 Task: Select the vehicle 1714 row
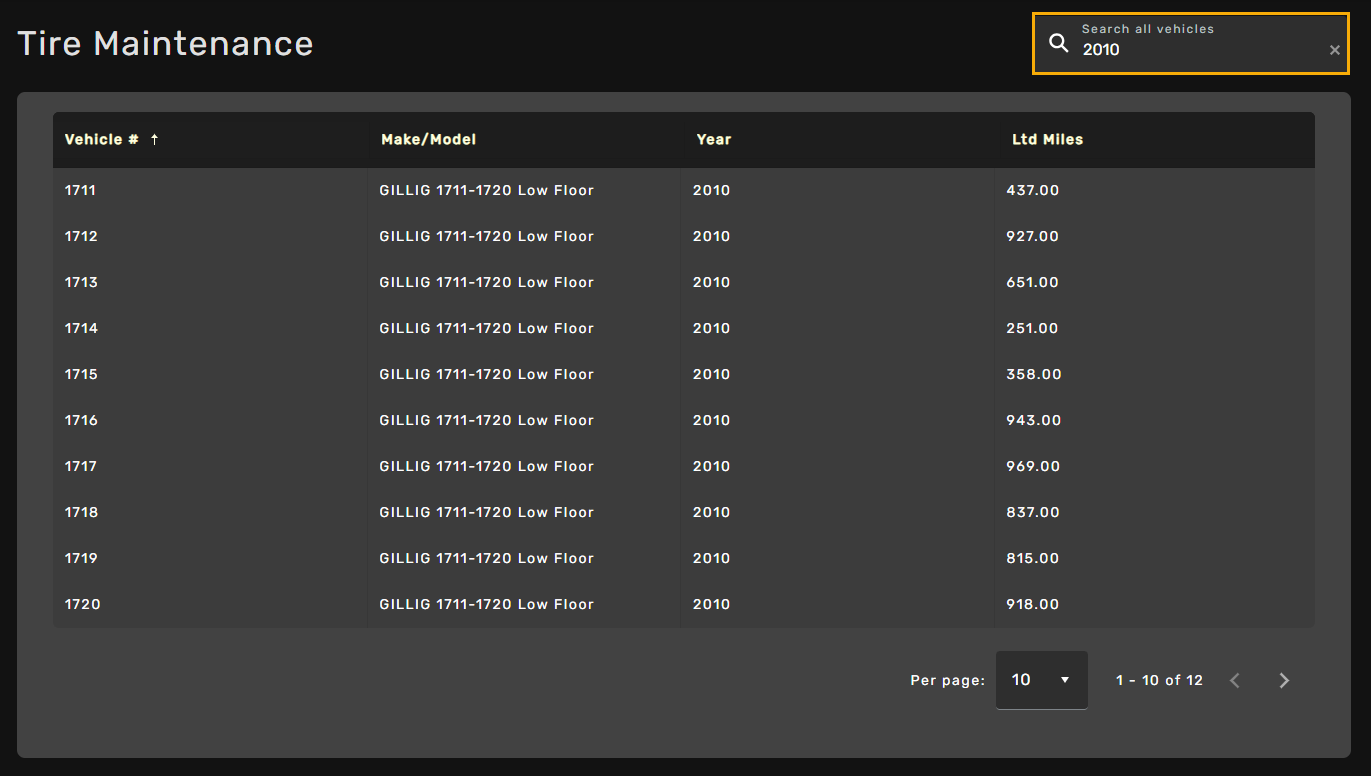point(81,328)
